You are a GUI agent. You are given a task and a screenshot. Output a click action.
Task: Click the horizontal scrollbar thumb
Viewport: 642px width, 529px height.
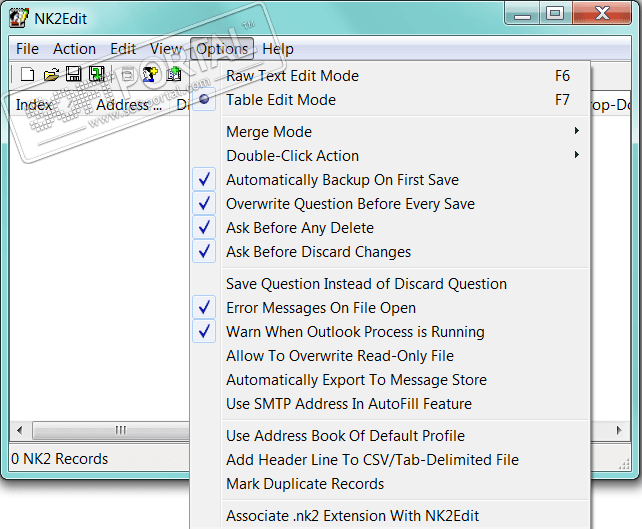pos(111,430)
